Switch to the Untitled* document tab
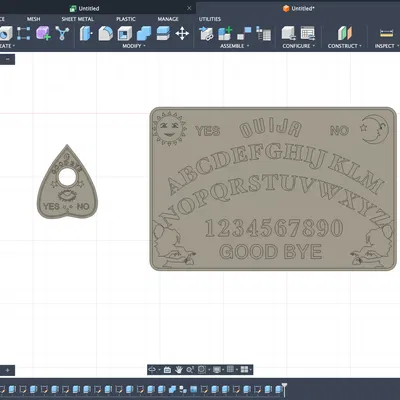The image size is (400, 400). pos(298,8)
